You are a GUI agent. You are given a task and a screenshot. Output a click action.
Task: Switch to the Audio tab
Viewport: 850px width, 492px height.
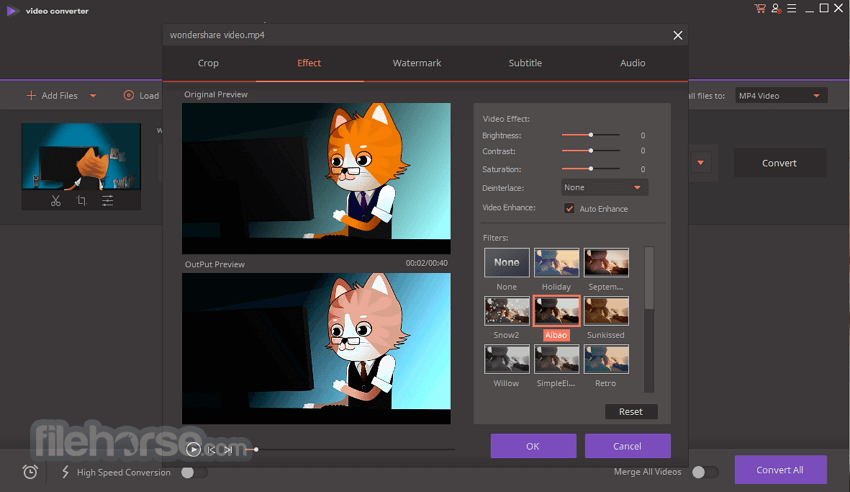(633, 63)
